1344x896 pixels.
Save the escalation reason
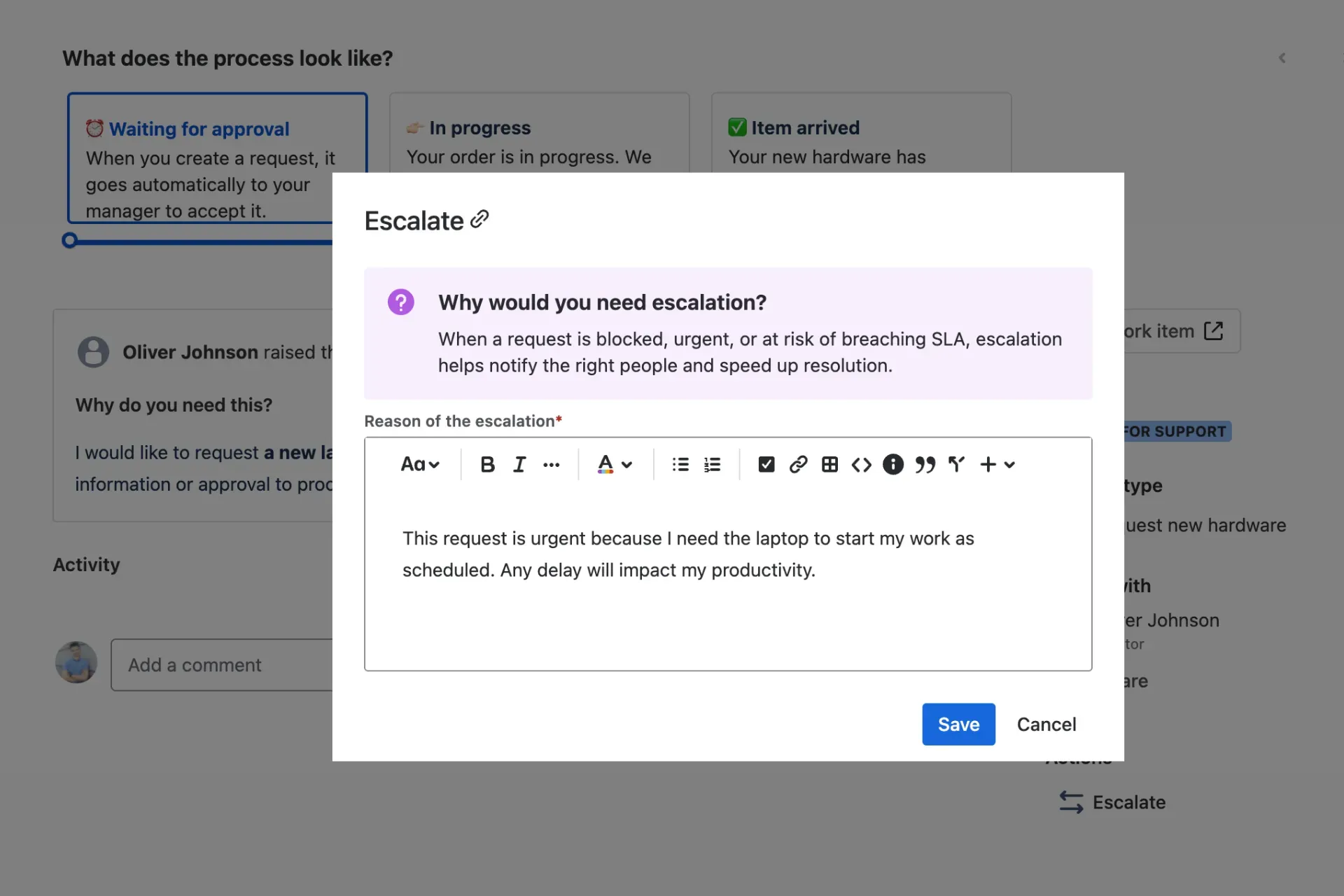click(x=958, y=724)
